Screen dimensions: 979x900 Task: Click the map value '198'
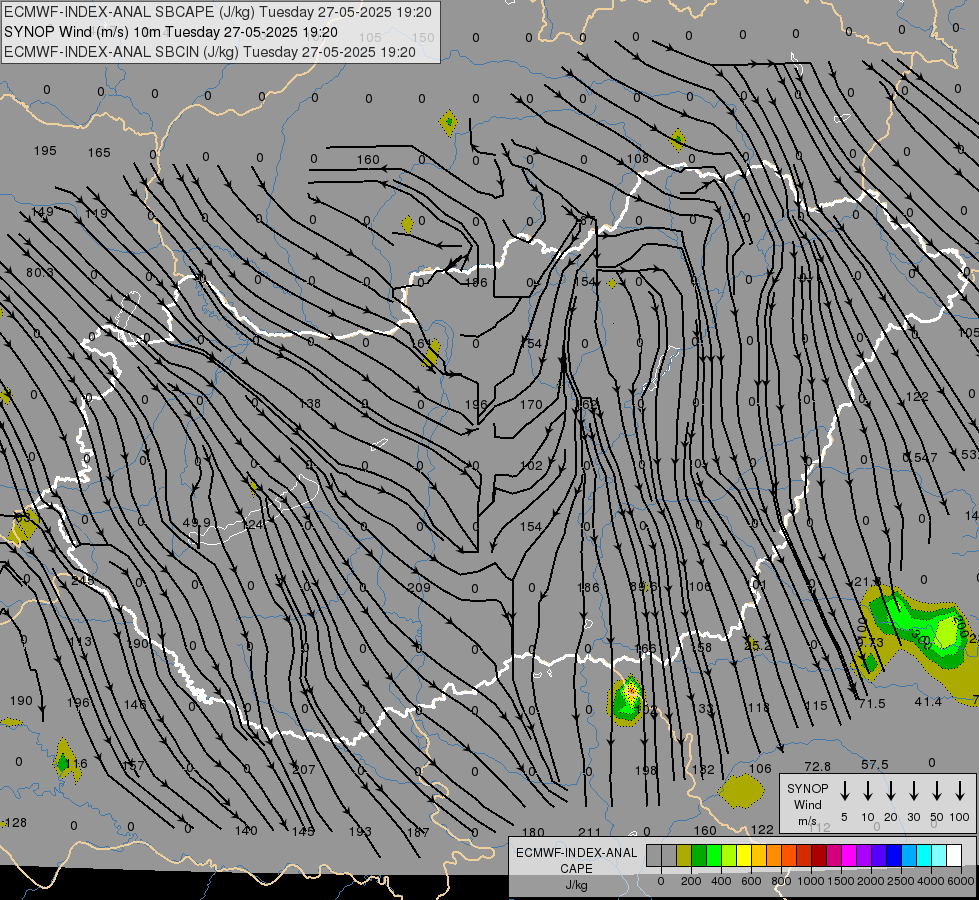[646, 770]
